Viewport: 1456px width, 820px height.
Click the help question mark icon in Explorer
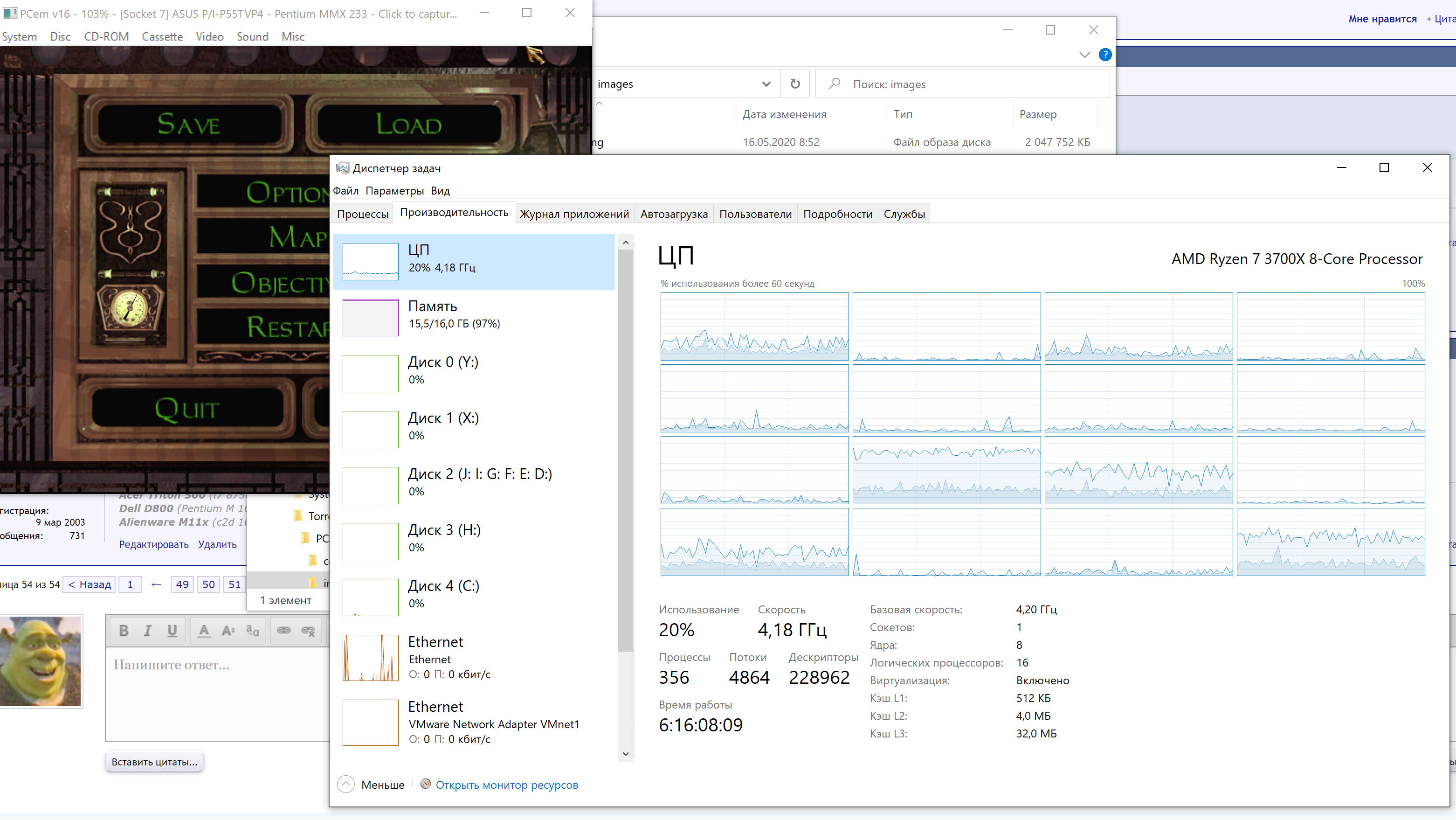(x=1105, y=55)
